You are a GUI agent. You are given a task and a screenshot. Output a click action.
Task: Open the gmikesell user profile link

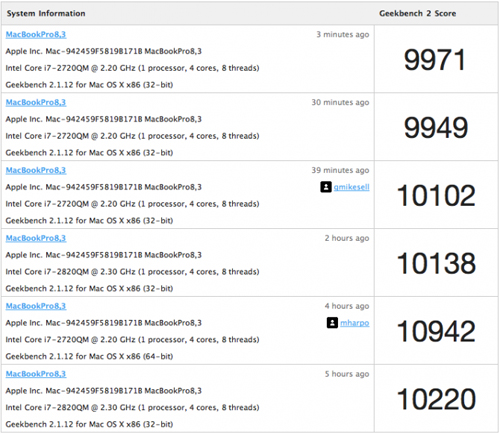click(x=351, y=187)
